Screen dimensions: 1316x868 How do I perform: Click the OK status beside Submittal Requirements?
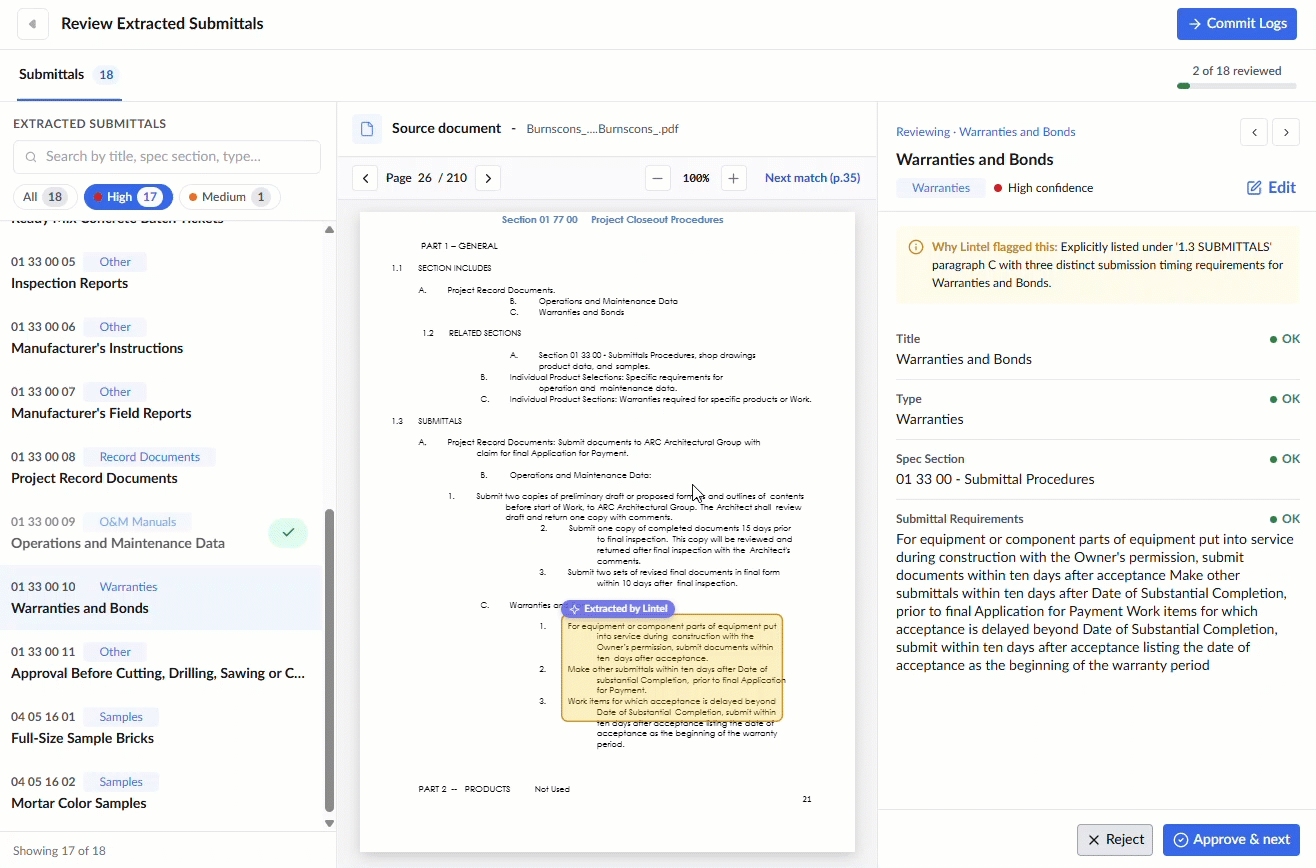(x=1285, y=519)
